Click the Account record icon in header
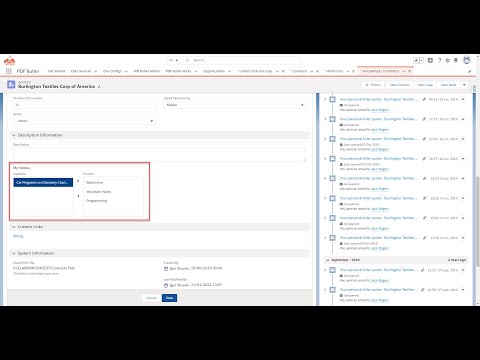 point(11,85)
